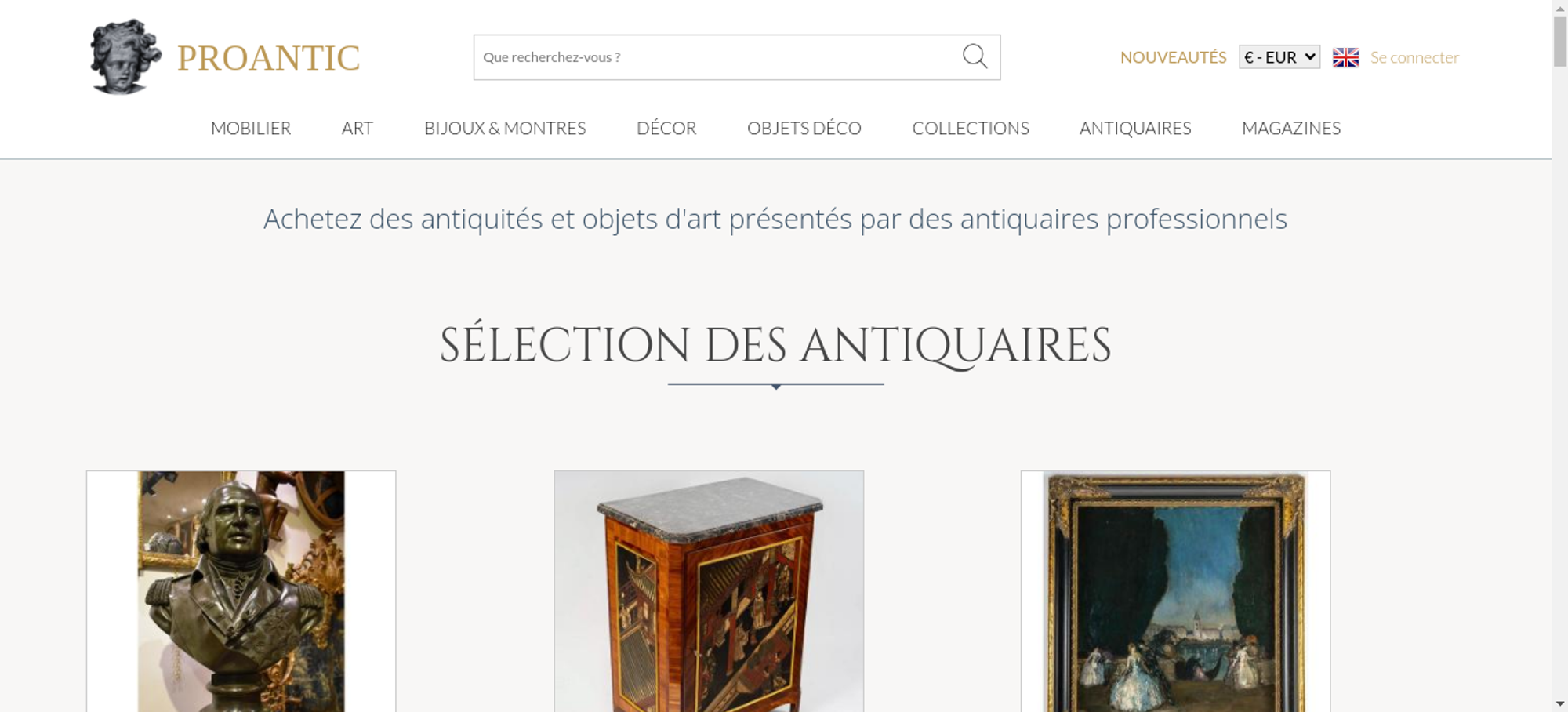Open the lacquered cabinet with marble top thumbnail
The height and width of the screenshot is (712, 1568).
[x=709, y=591]
